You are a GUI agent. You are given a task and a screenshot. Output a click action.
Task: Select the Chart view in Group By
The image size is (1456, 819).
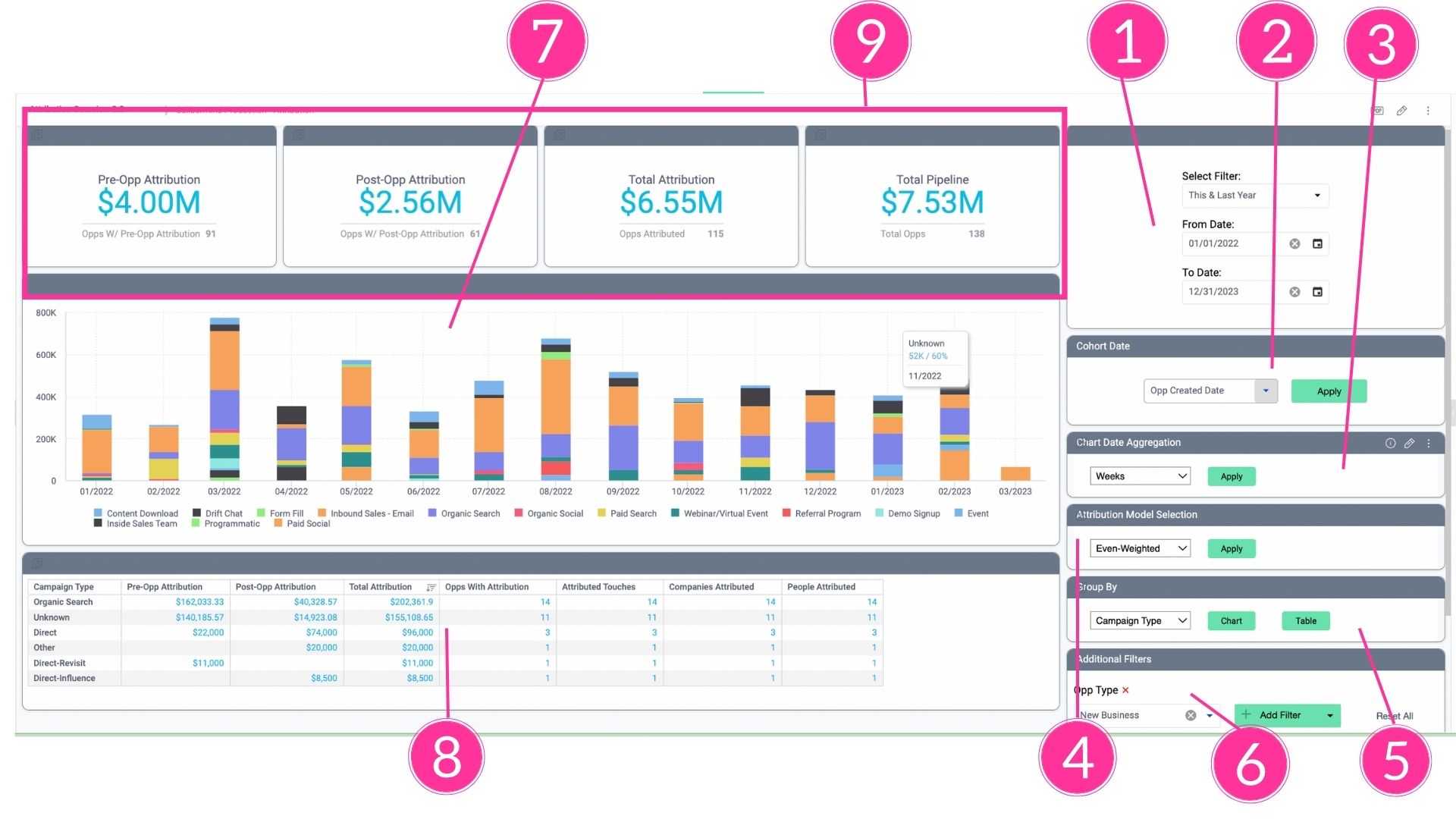[1231, 621]
